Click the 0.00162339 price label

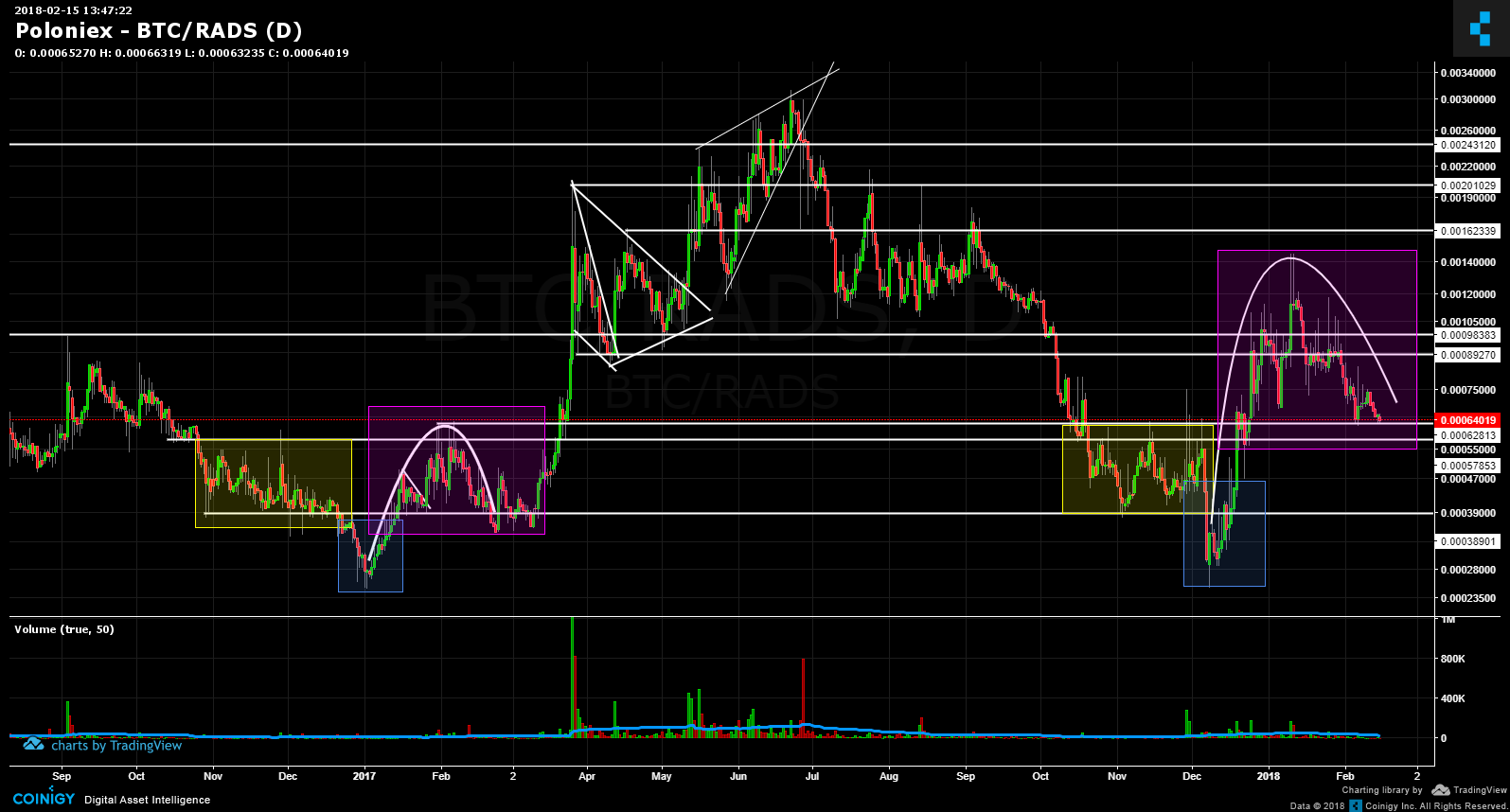(1467, 231)
